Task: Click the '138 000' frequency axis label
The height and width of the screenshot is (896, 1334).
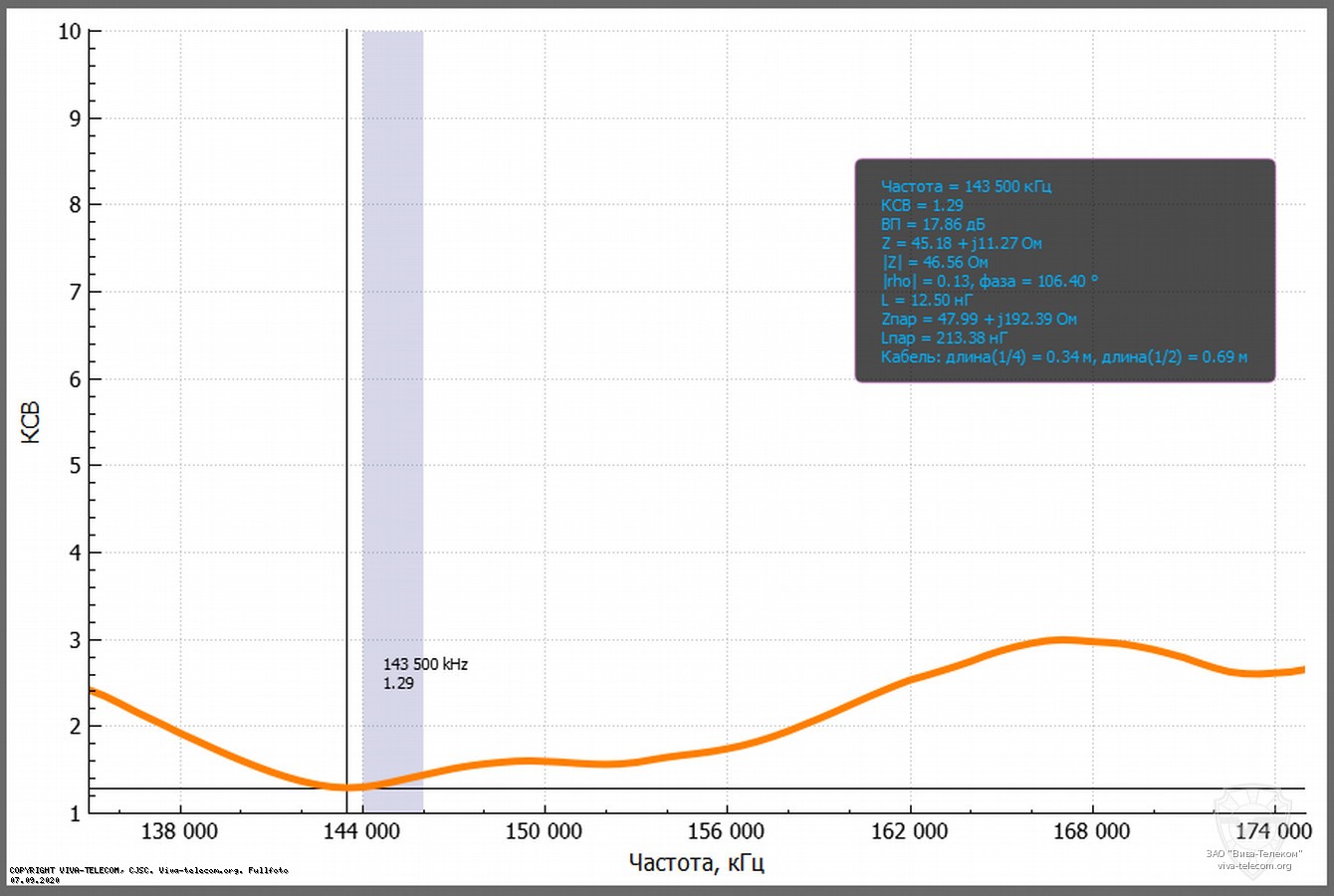Action: (x=179, y=831)
